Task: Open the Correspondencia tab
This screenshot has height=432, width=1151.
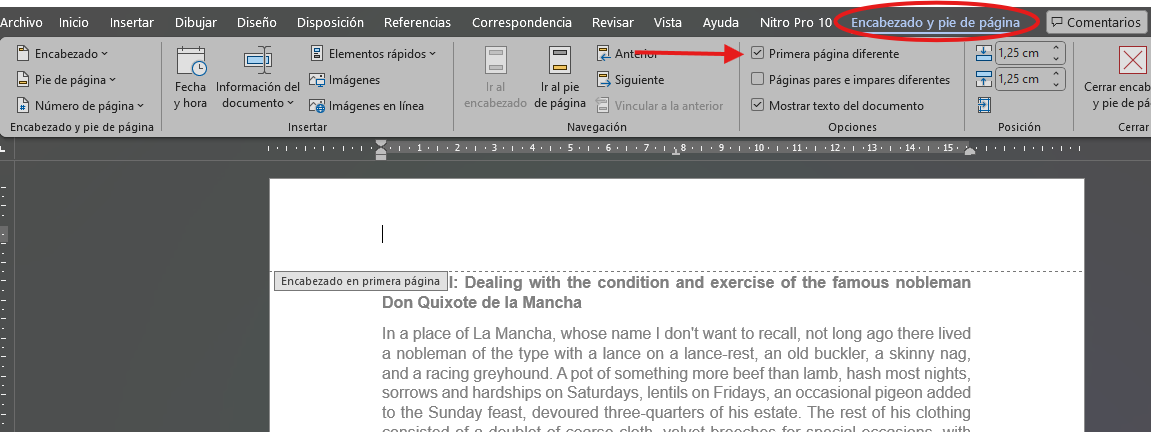Action: tap(521, 23)
